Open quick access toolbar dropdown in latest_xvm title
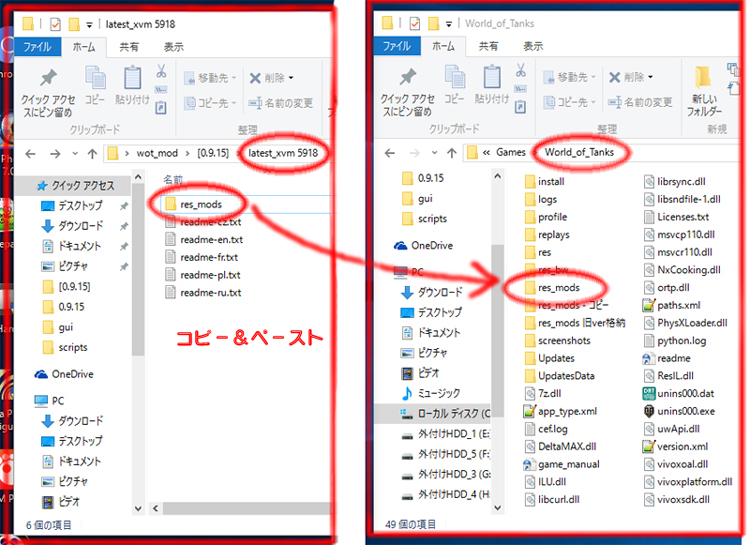The image size is (750, 545). coord(89,24)
